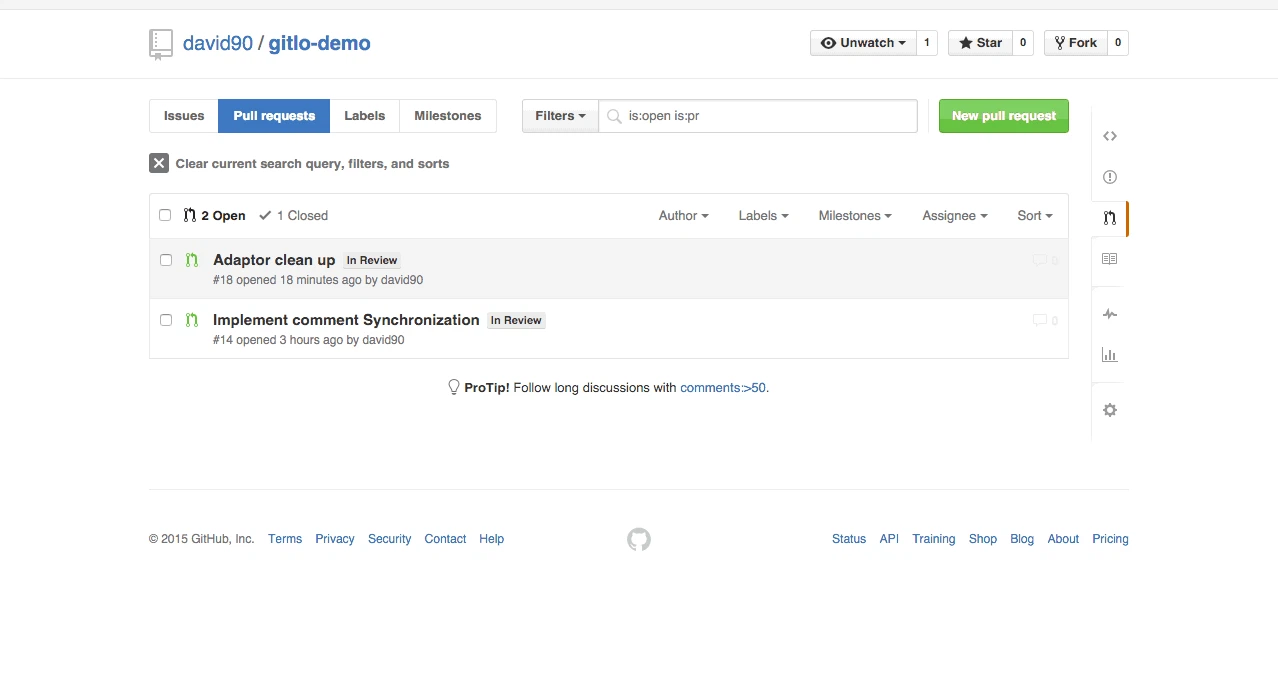Open the Status footer link

coord(849,539)
